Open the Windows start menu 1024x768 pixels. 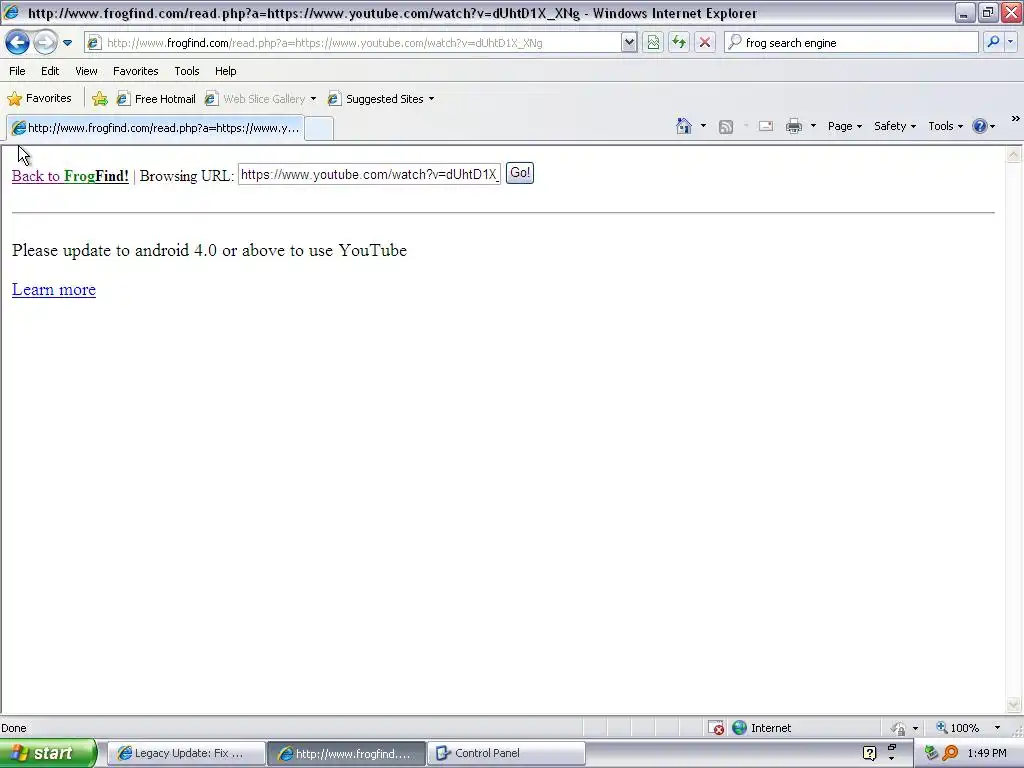coord(48,753)
